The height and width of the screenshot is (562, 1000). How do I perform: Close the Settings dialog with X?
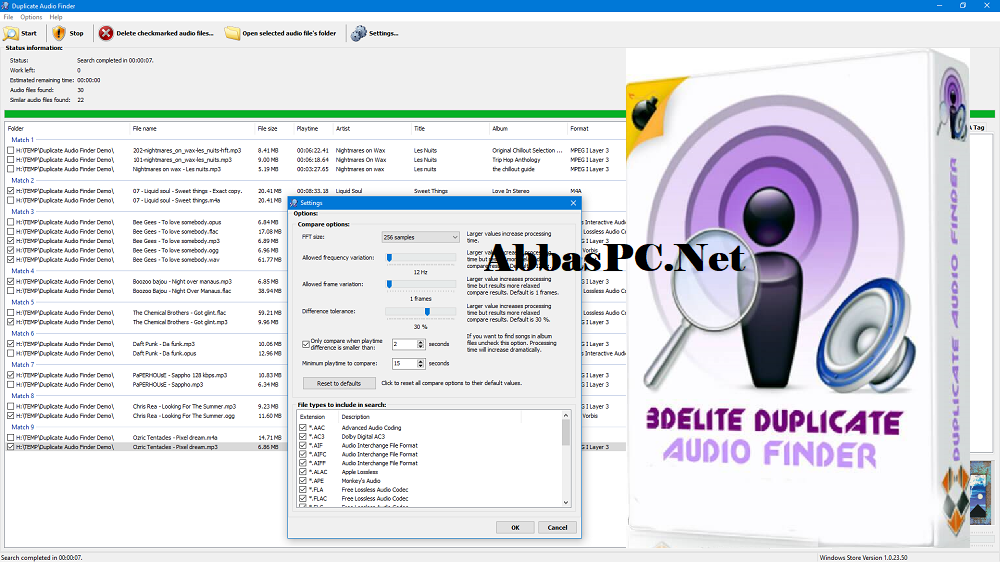tap(573, 203)
